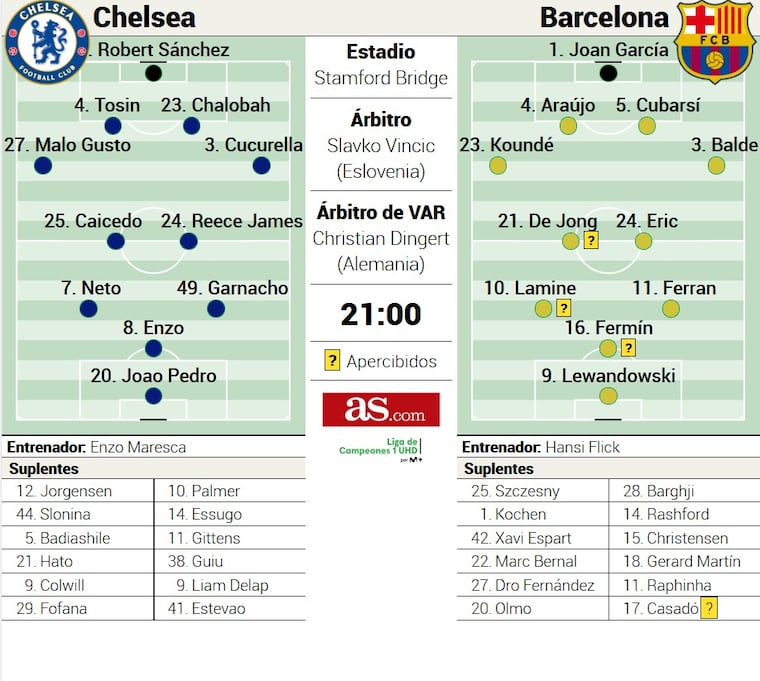760x681 pixels.
Task: Click the AS.com logo
Action: 380,410
